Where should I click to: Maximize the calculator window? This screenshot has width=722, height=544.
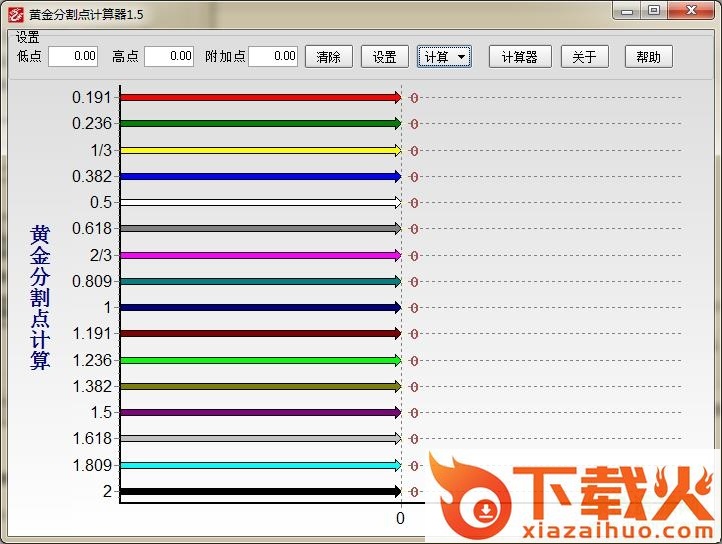click(x=654, y=11)
